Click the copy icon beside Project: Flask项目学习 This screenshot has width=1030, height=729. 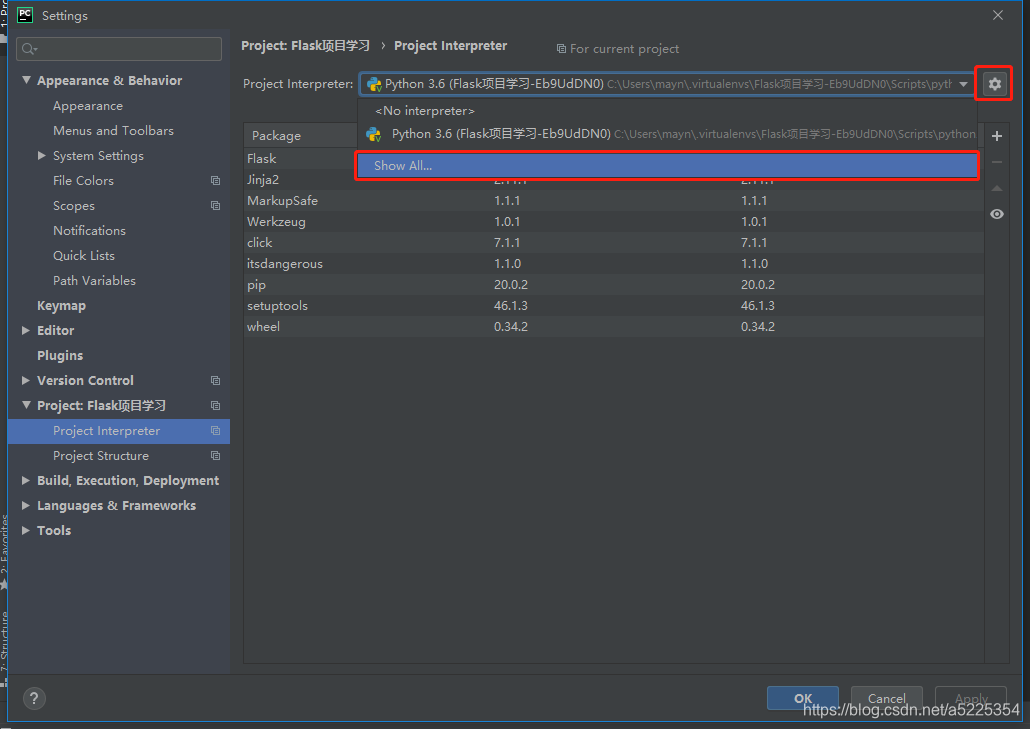(215, 406)
